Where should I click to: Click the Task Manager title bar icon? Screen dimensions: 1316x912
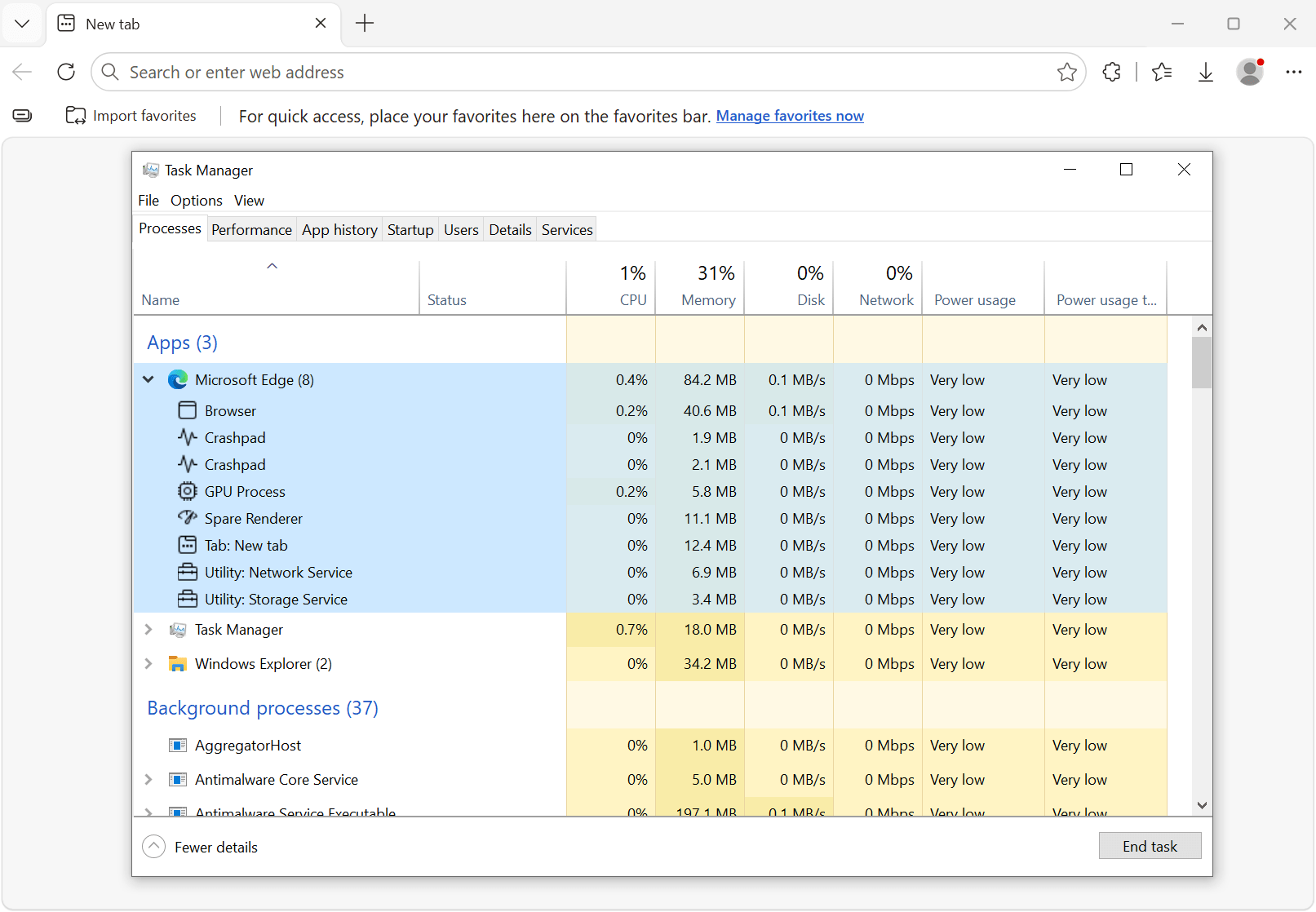point(151,170)
